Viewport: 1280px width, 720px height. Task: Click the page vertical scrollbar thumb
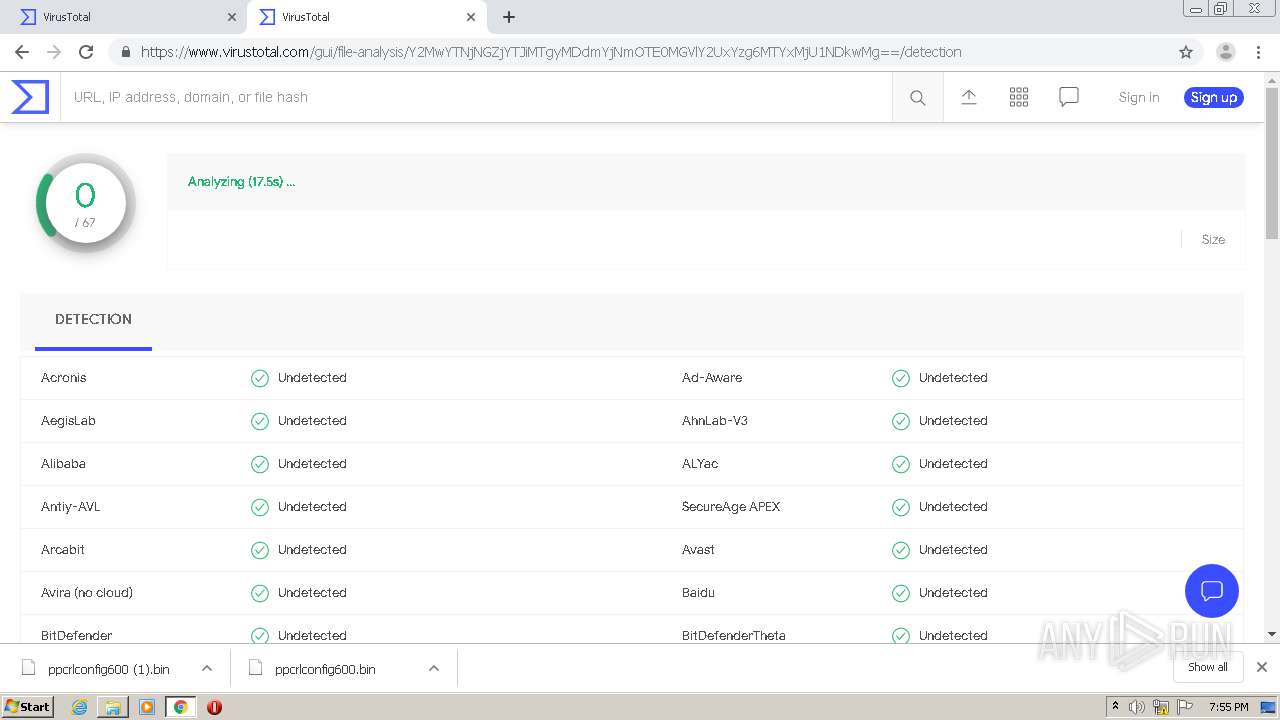tap(1272, 163)
